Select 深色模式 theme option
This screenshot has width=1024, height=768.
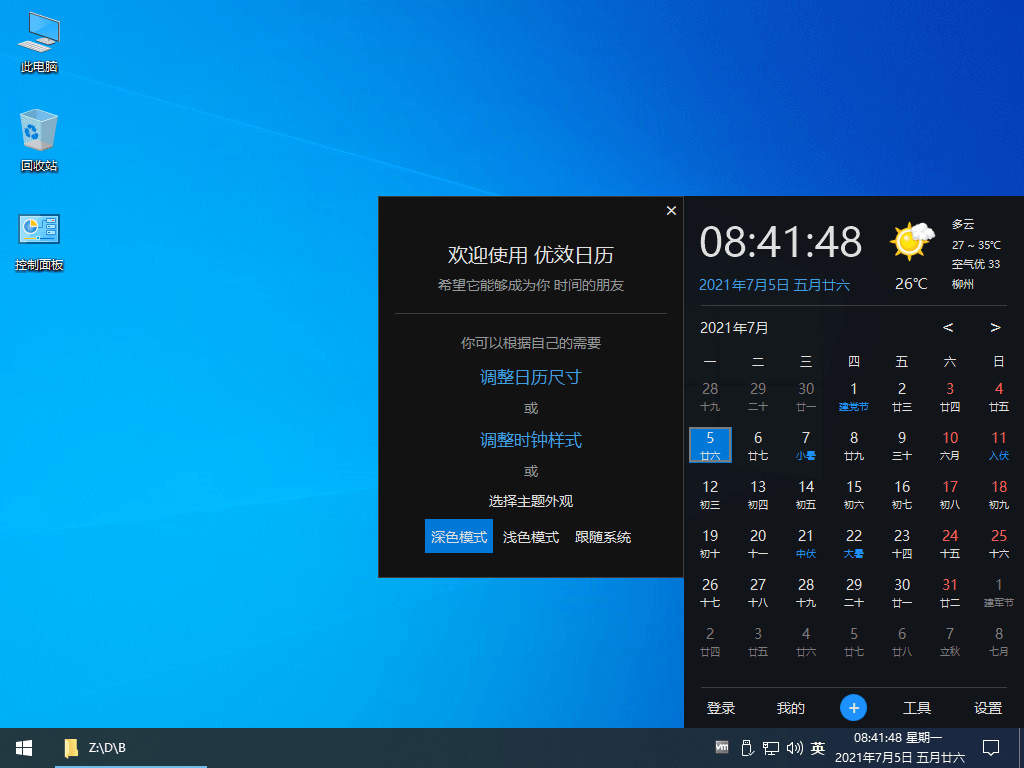coord(458,536)
